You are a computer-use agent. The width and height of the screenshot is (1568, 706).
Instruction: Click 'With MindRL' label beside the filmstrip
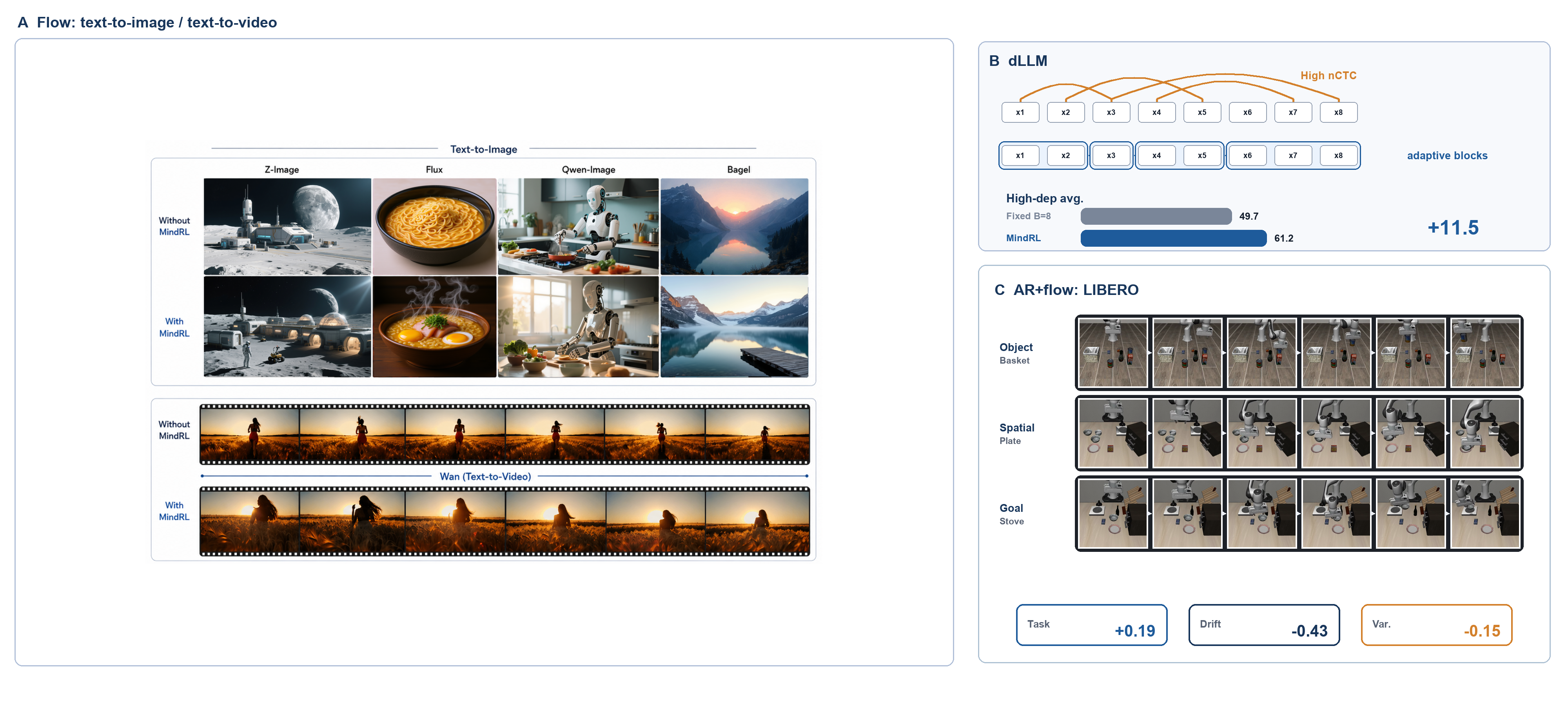(x=174, y=511)
